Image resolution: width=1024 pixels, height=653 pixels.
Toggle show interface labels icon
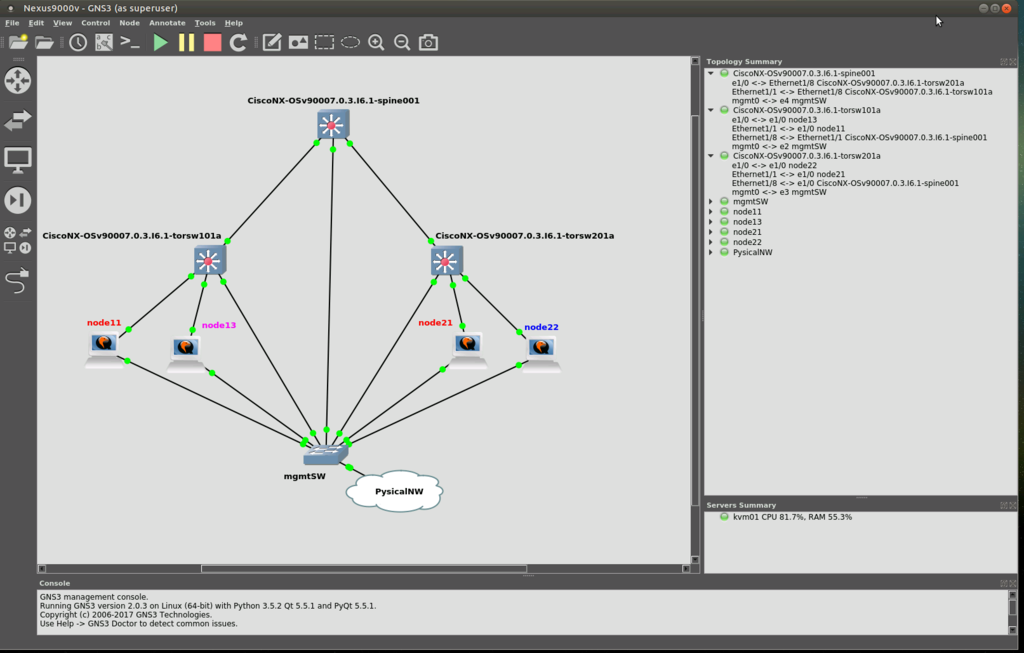coord(104,42)
